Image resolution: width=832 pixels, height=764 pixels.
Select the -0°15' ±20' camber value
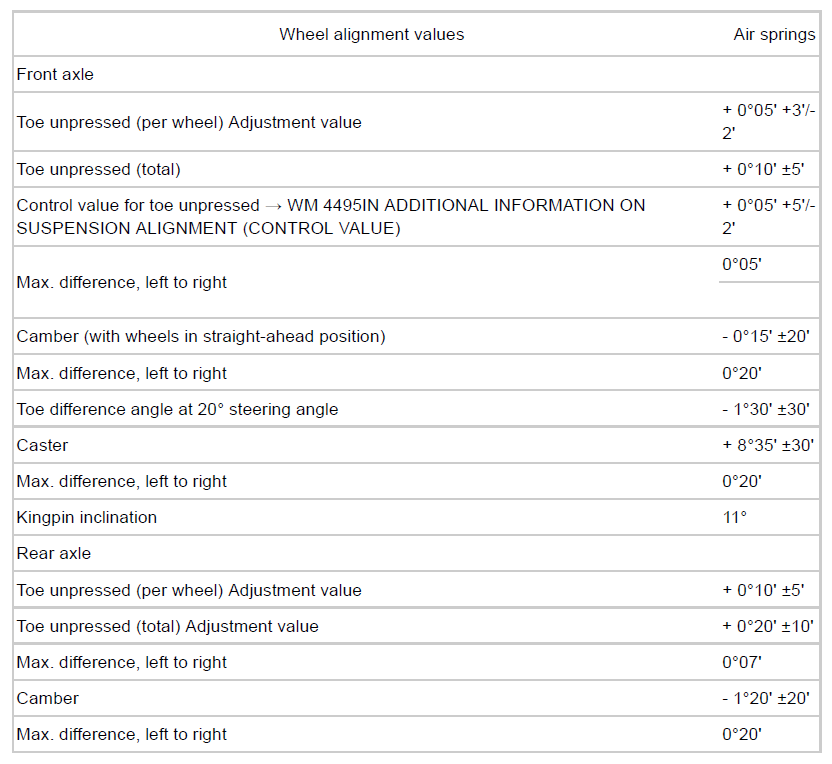click(x=767, y=336)
